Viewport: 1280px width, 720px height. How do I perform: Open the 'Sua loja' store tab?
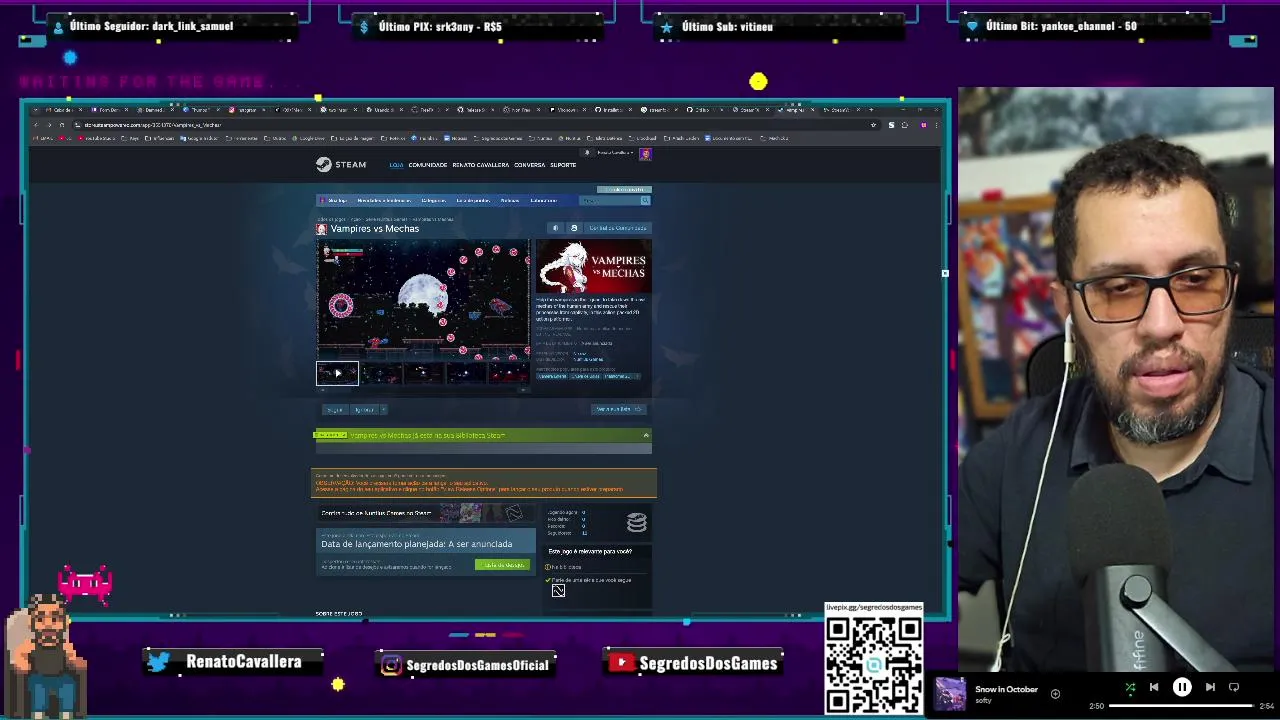[x=337, y=201]
